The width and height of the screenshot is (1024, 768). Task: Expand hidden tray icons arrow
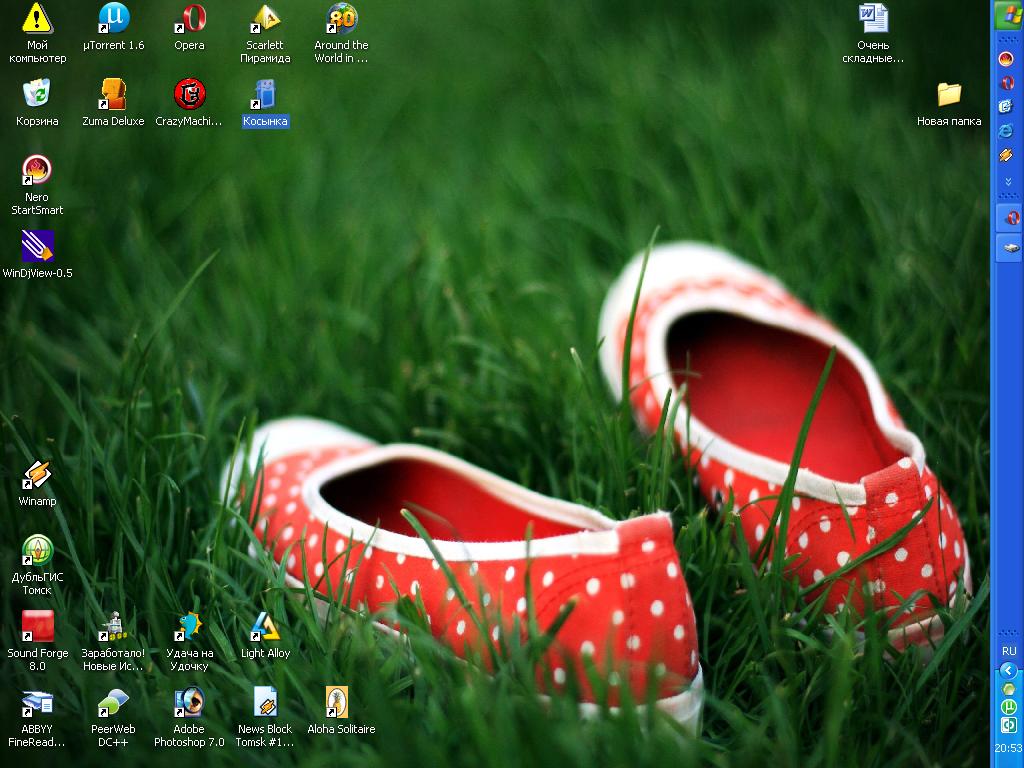pos(1008,670)
